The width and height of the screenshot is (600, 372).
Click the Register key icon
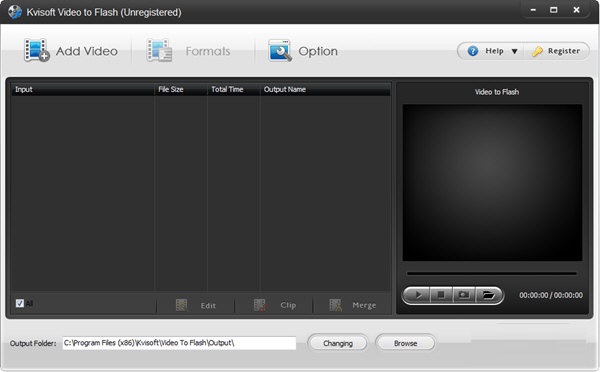tap(537, 51)
